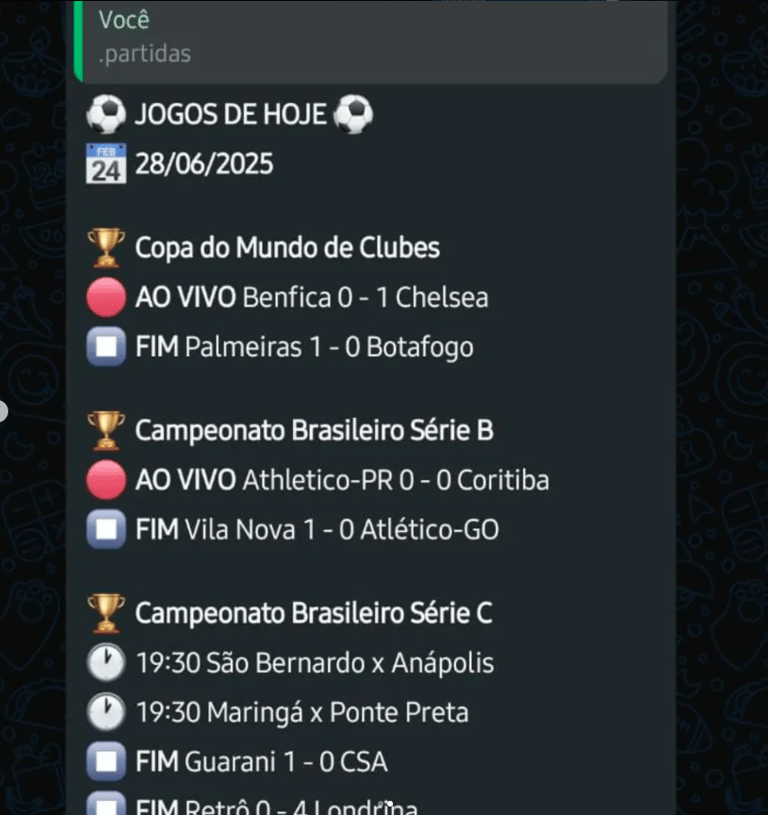
Task: Click the Campeonato Brasileiro Série B heading
Action: pyautogui.click(x=314, y=430)
